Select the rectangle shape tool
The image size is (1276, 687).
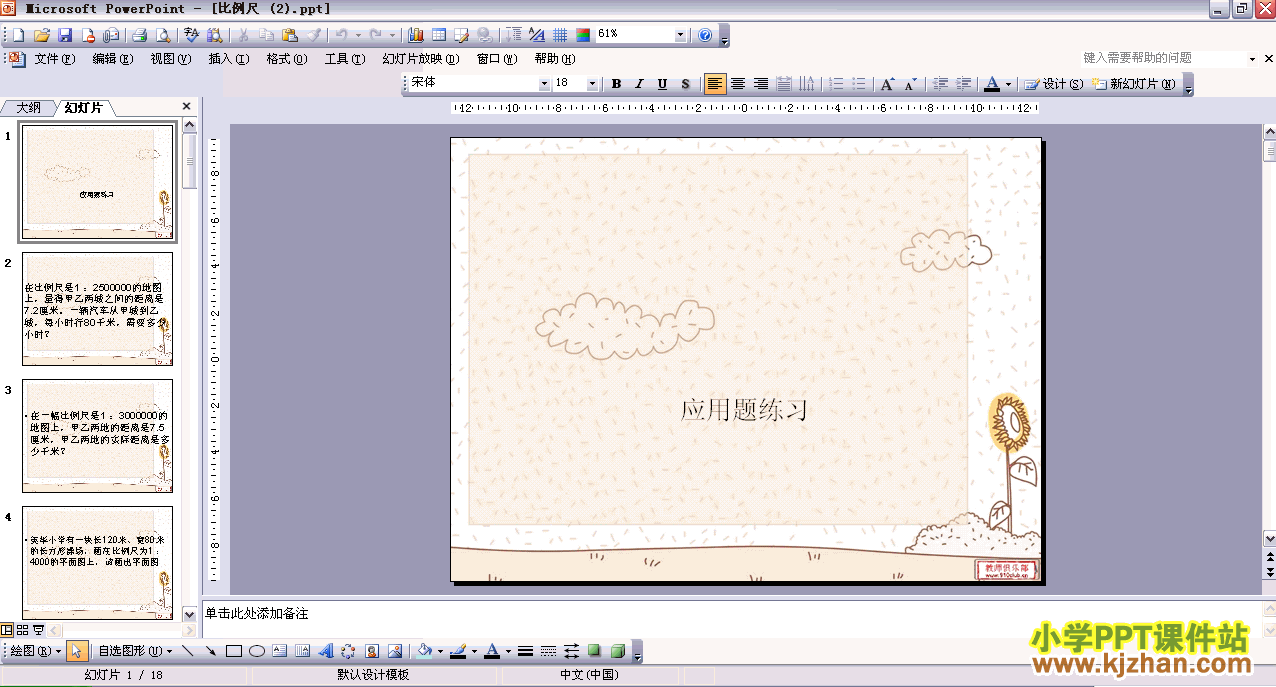pos(234,651)
